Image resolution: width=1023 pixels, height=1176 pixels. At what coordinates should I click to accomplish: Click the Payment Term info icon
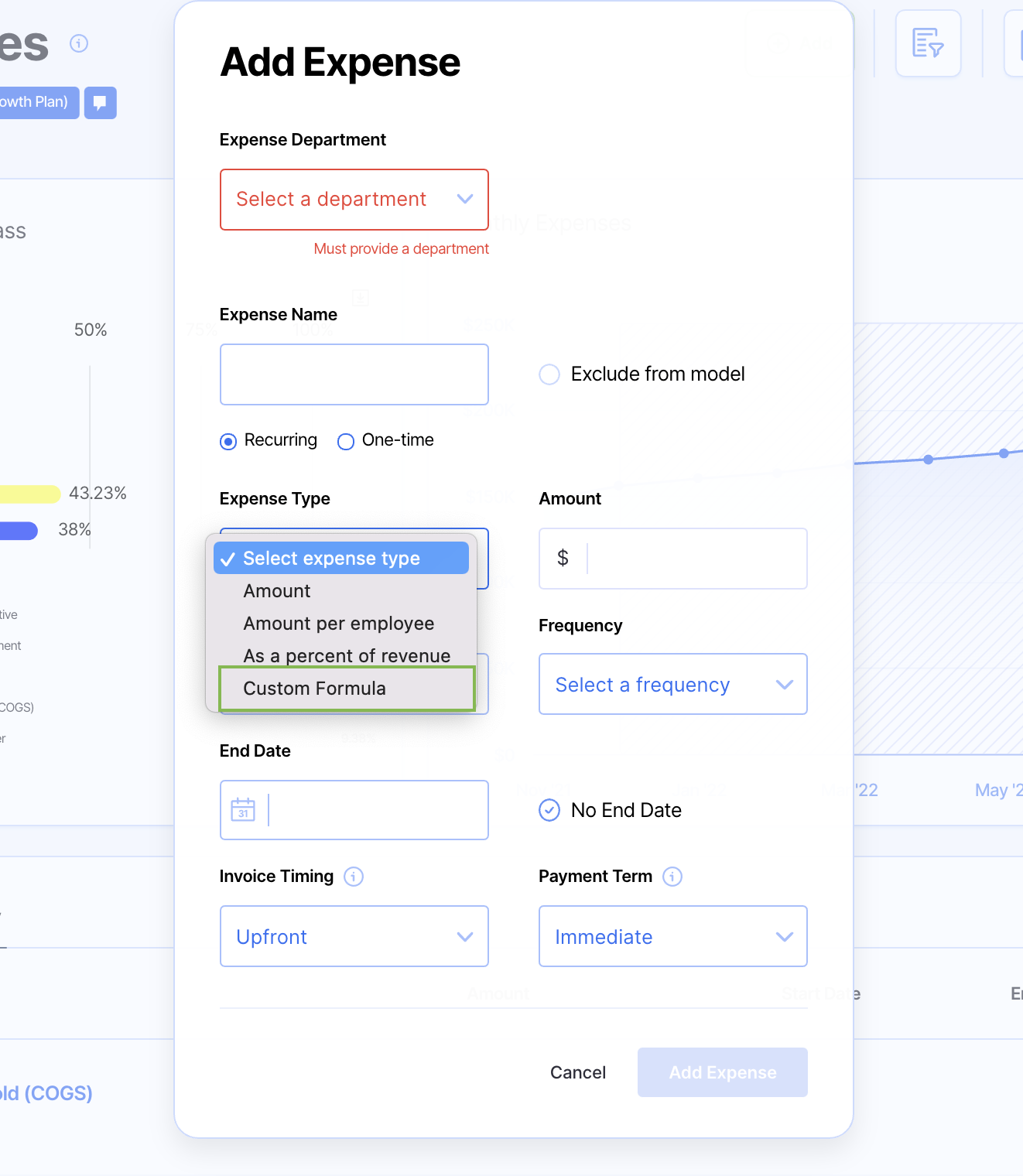(672, 877)
